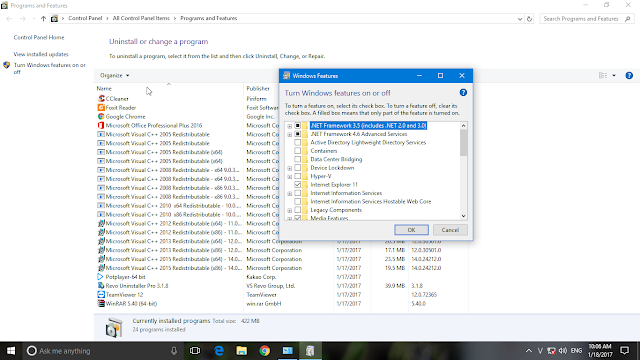Enable the Hyper-V checkbox
Screen dimensions: 640x360
298,176
